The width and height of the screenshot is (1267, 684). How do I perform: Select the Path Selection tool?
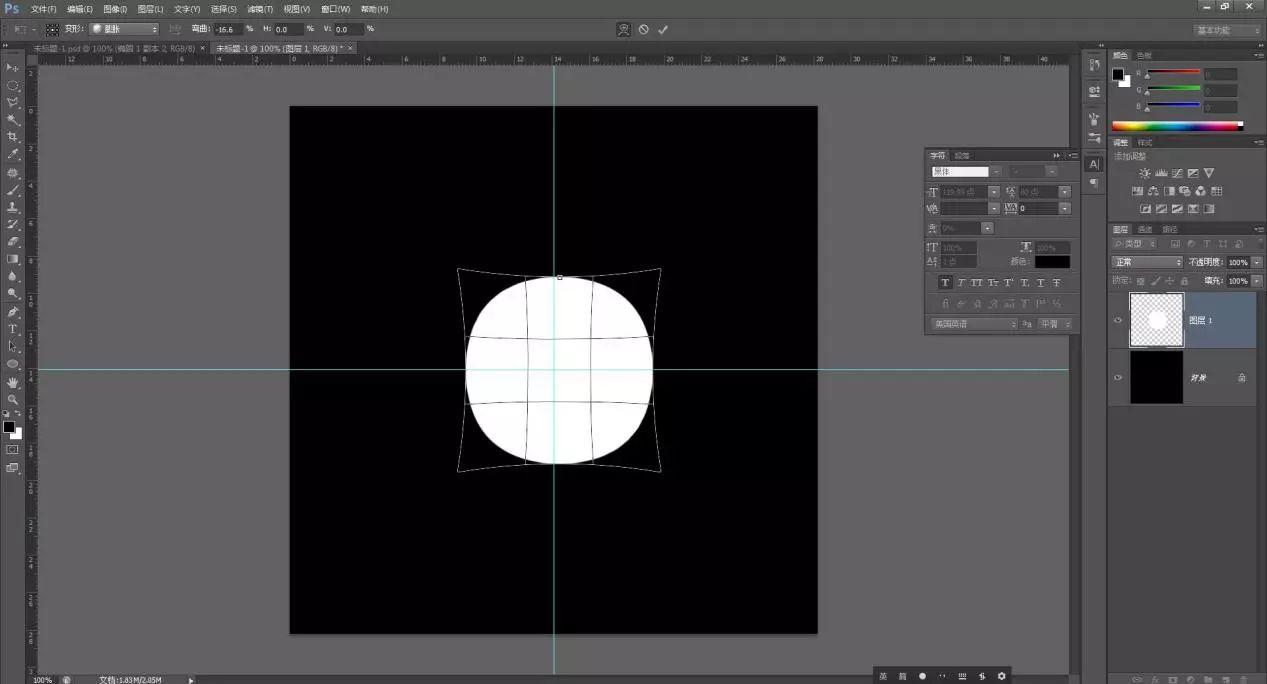13,346
